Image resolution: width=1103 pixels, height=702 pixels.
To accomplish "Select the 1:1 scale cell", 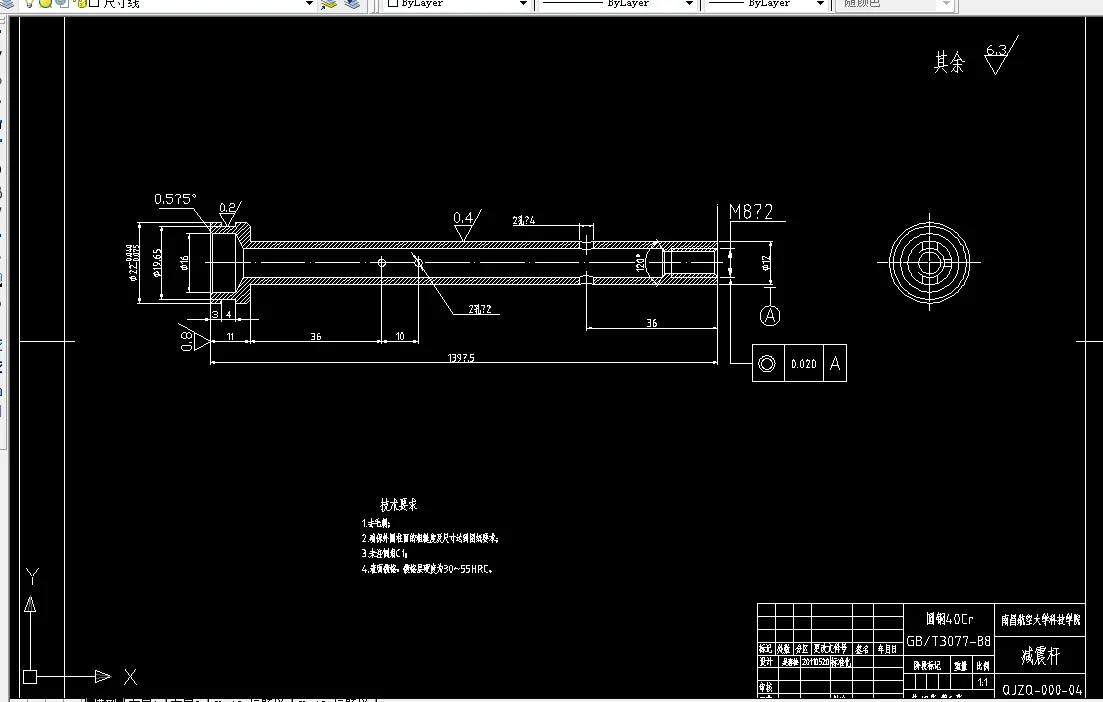I will (983, 682).
